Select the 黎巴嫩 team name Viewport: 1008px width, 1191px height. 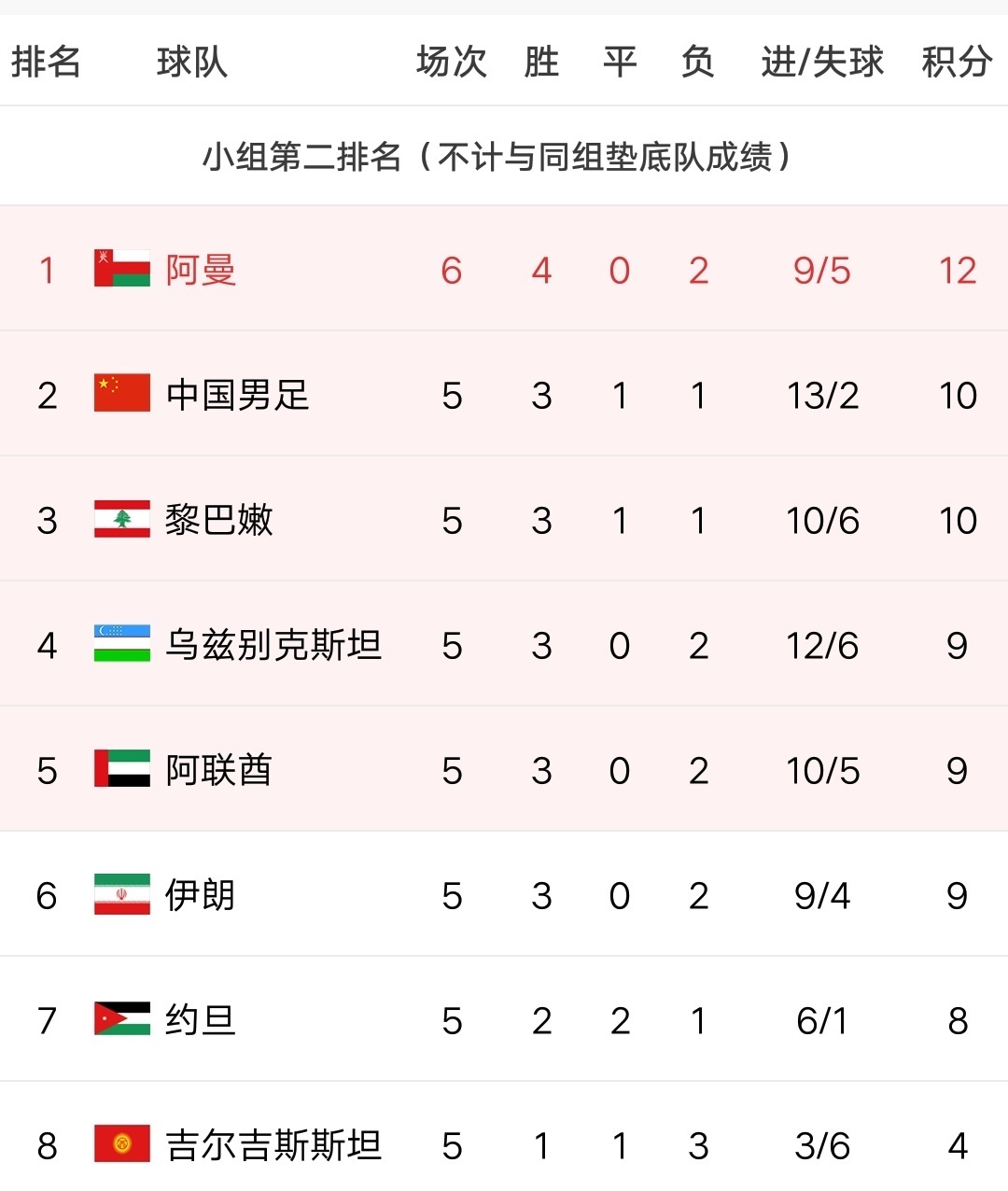coord(219,520)
